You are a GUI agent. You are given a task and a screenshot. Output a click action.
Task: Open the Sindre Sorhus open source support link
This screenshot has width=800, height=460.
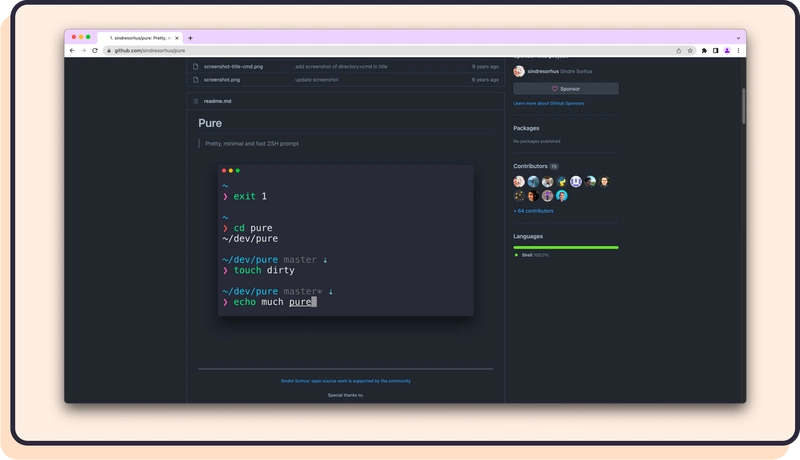(345, 381)
